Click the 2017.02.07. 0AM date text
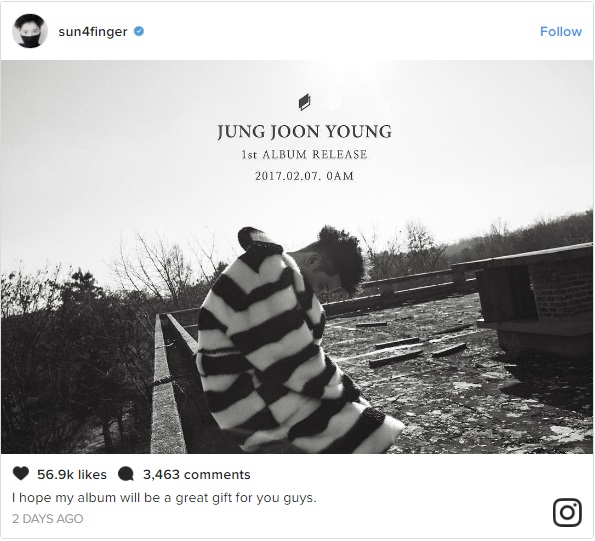 tap(304, 176)
